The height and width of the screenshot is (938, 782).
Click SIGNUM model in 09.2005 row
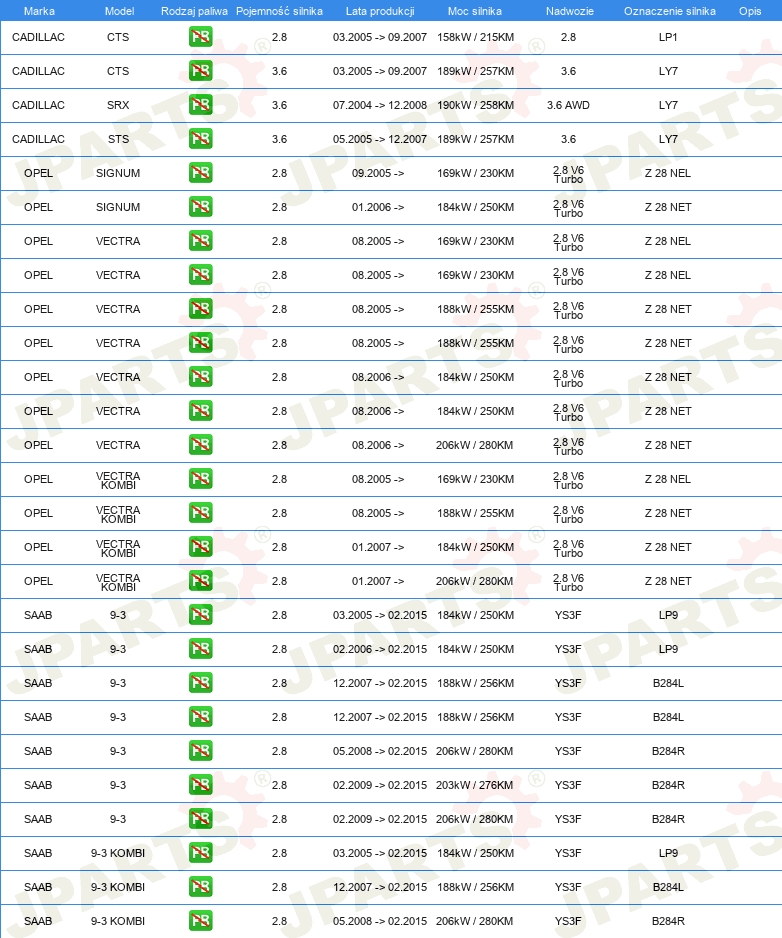(118, 173)
